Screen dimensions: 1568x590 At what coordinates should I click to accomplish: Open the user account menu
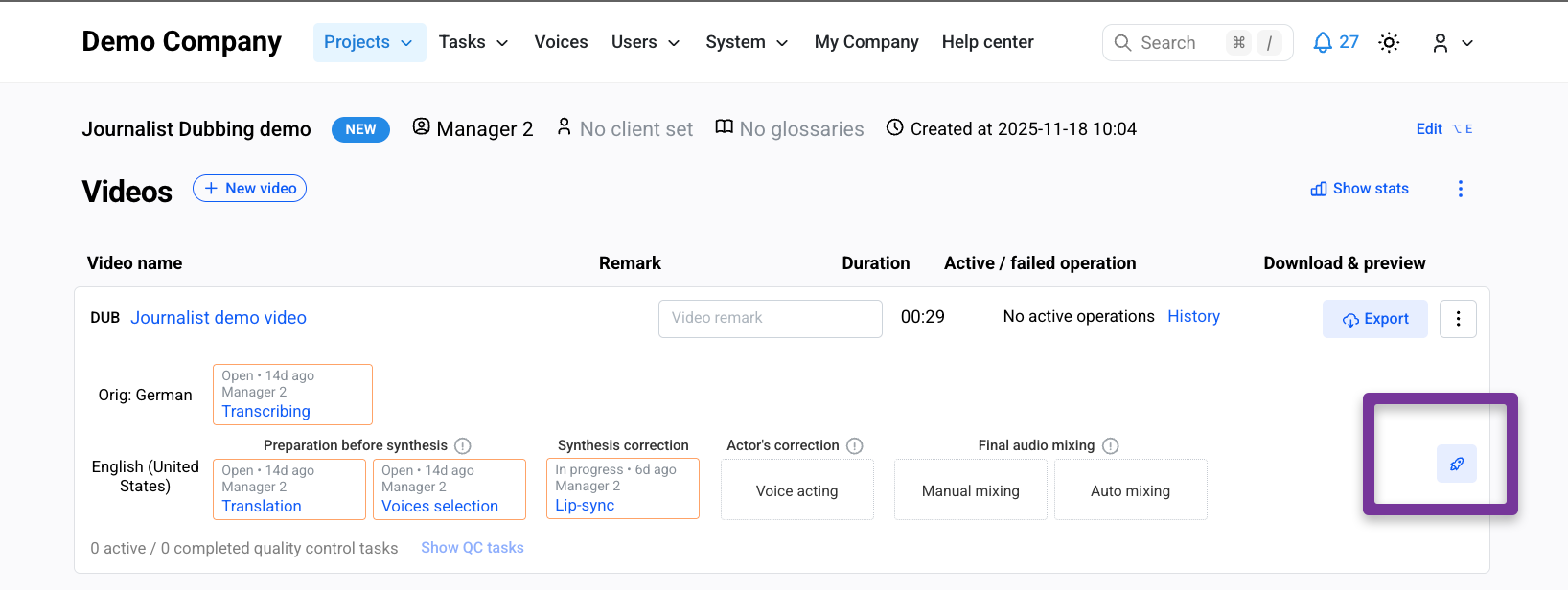1452,42
